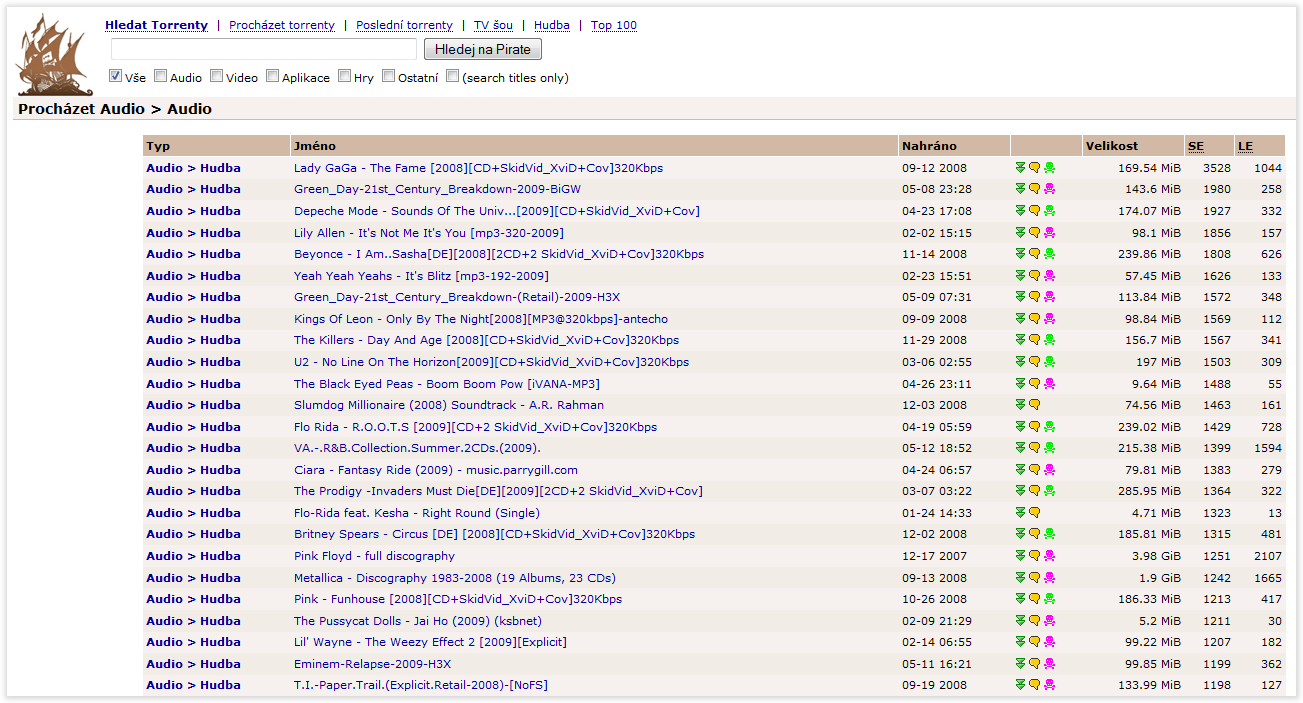Image resolution: width=1303 pixels, height=703 pixels.
Task: Sort the table by SE column header
Action: tap(1196, 146)
